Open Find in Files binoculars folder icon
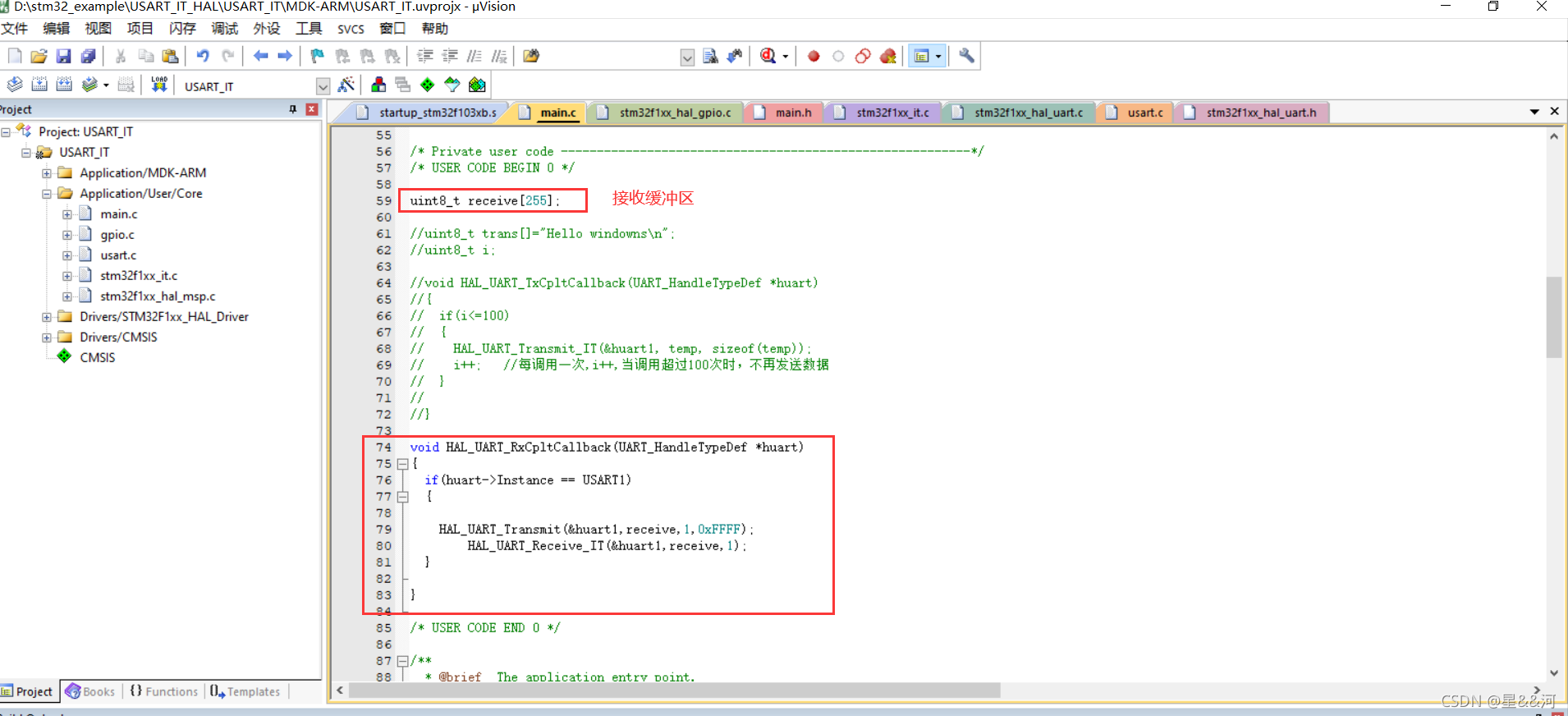Image resolution: width=1568 pixels, height=716 pixels. click(x=531, y=56)
